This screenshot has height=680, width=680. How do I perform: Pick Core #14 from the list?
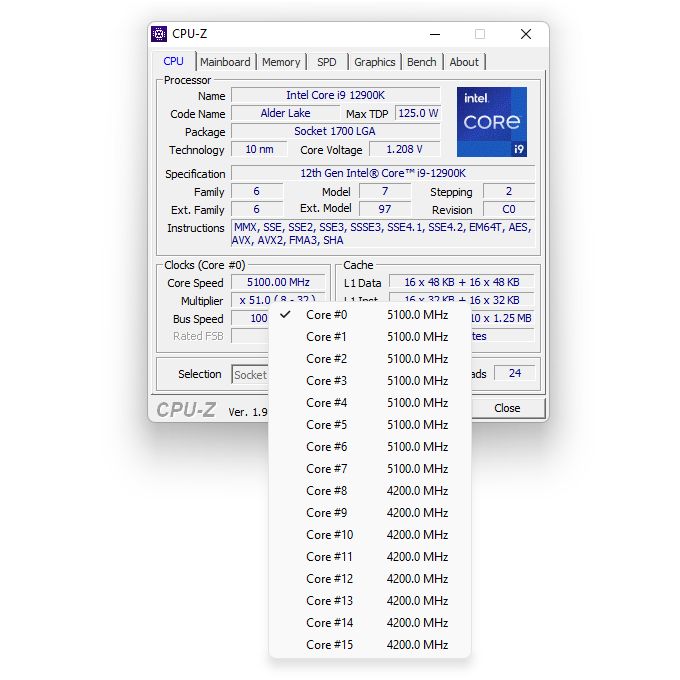[369, 623]
